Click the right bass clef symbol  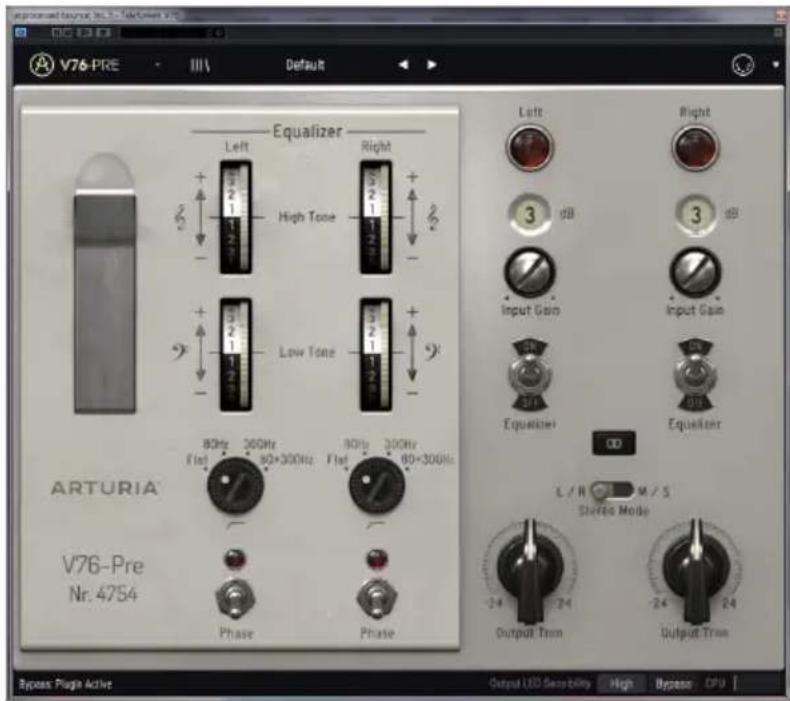coord(432,352)
